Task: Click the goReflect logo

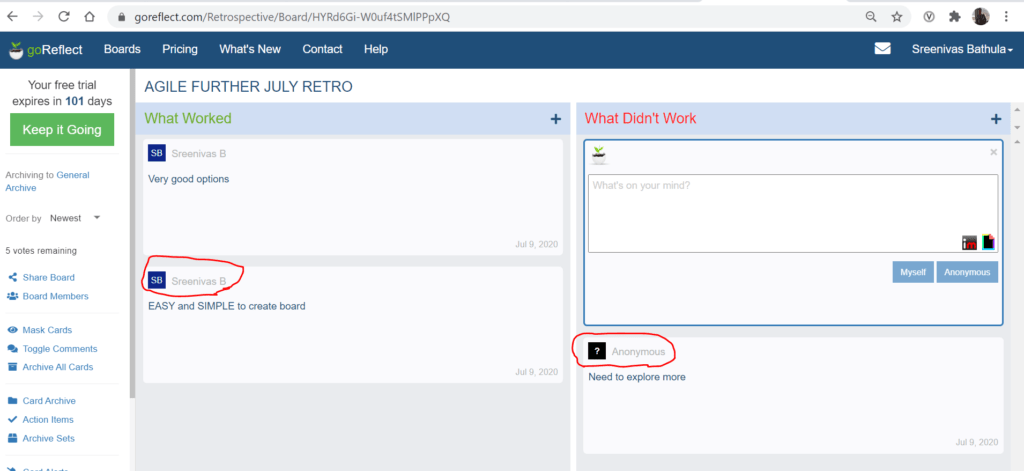Action: (x=45, y=50)
